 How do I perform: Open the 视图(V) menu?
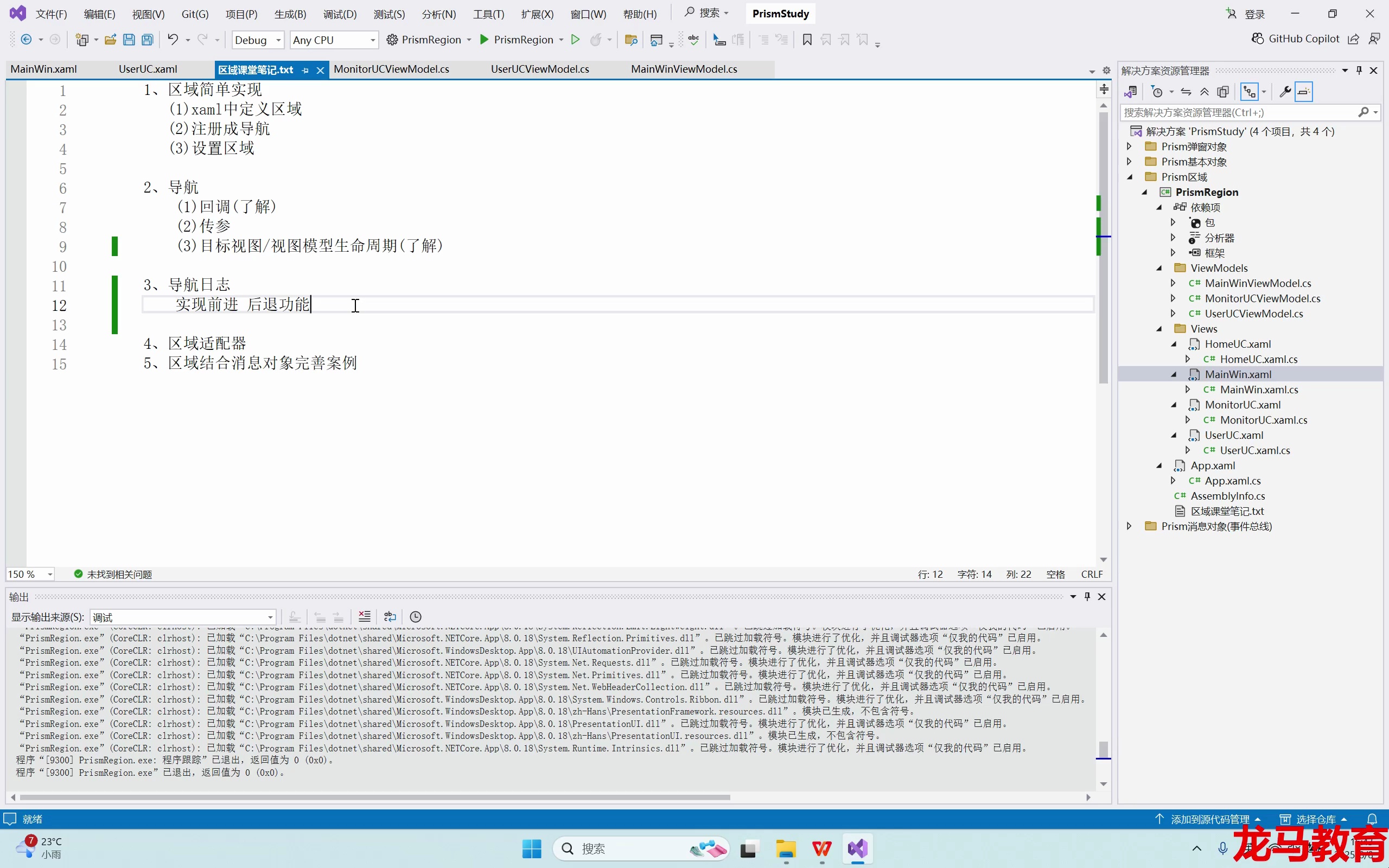pos(148,14)
